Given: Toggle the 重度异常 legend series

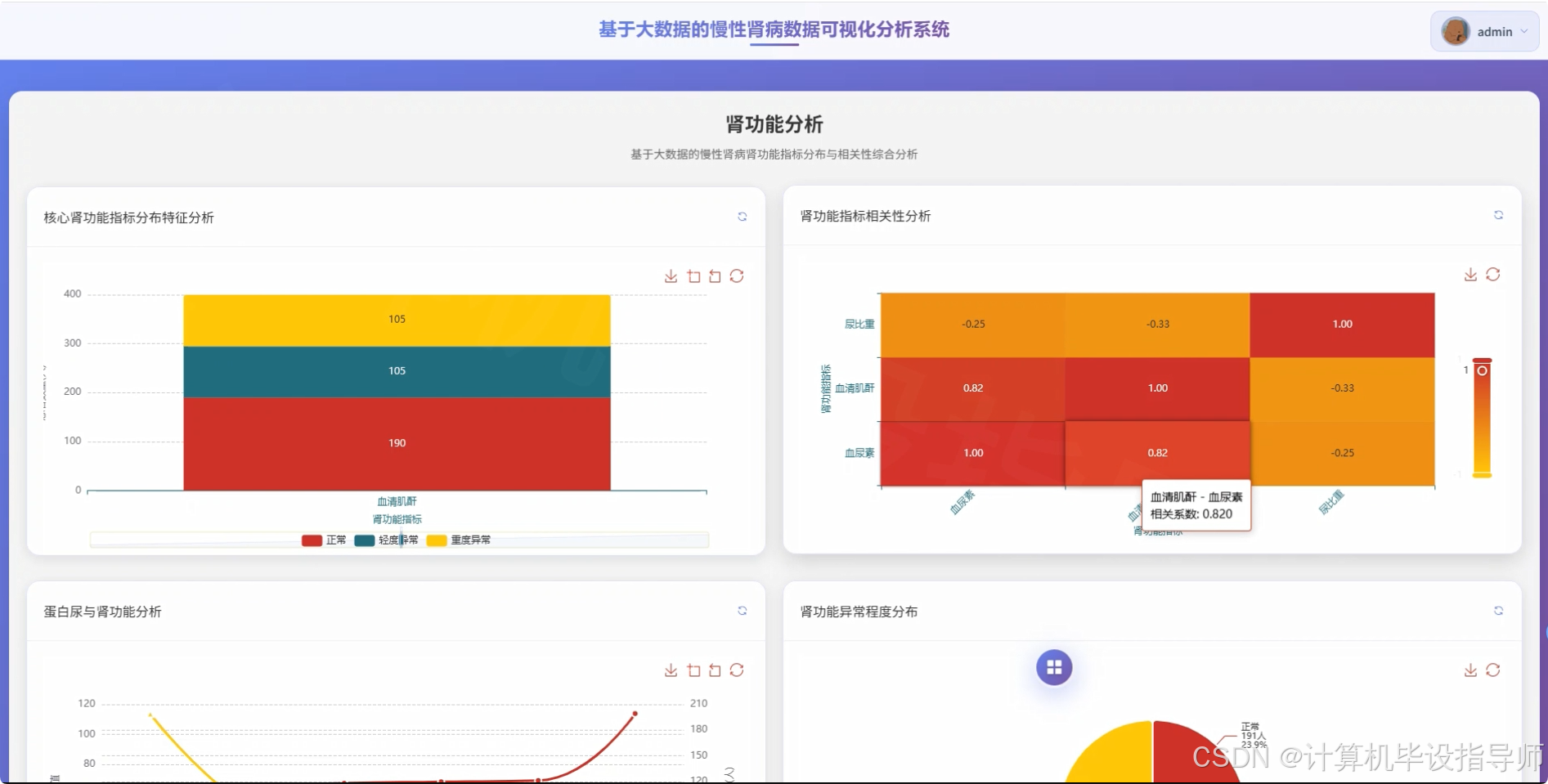Looking at the screenshot, I should (459, 540).
